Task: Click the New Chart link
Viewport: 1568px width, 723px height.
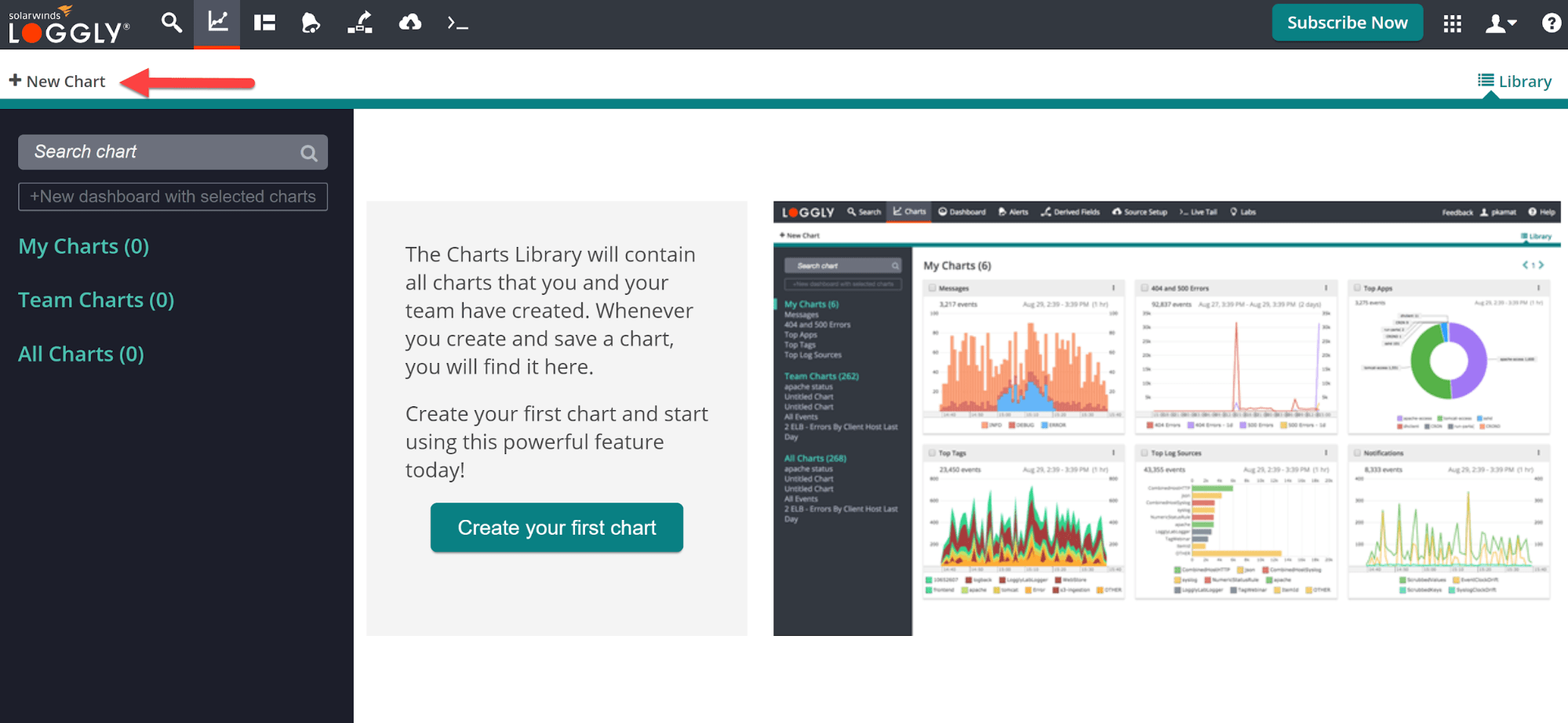Action: pos(57,82)
